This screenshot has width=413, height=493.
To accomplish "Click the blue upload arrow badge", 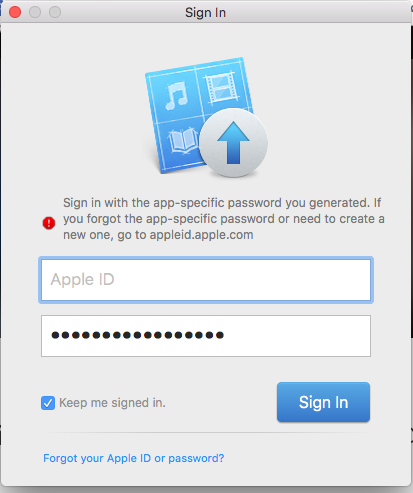I will [x=233, y=143].
